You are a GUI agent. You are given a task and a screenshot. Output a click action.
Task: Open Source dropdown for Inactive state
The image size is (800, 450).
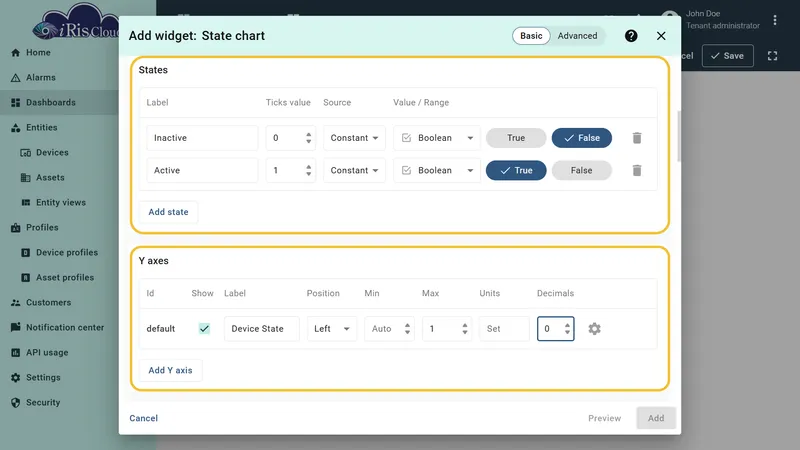tap(354, 138)
